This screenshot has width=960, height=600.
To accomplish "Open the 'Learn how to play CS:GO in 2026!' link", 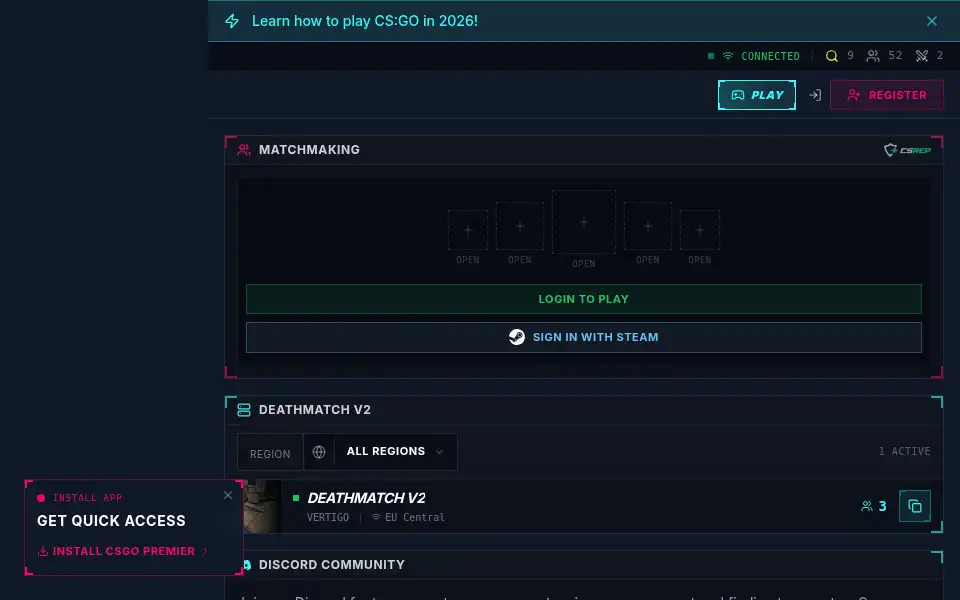I will click(x=364, y=21).
